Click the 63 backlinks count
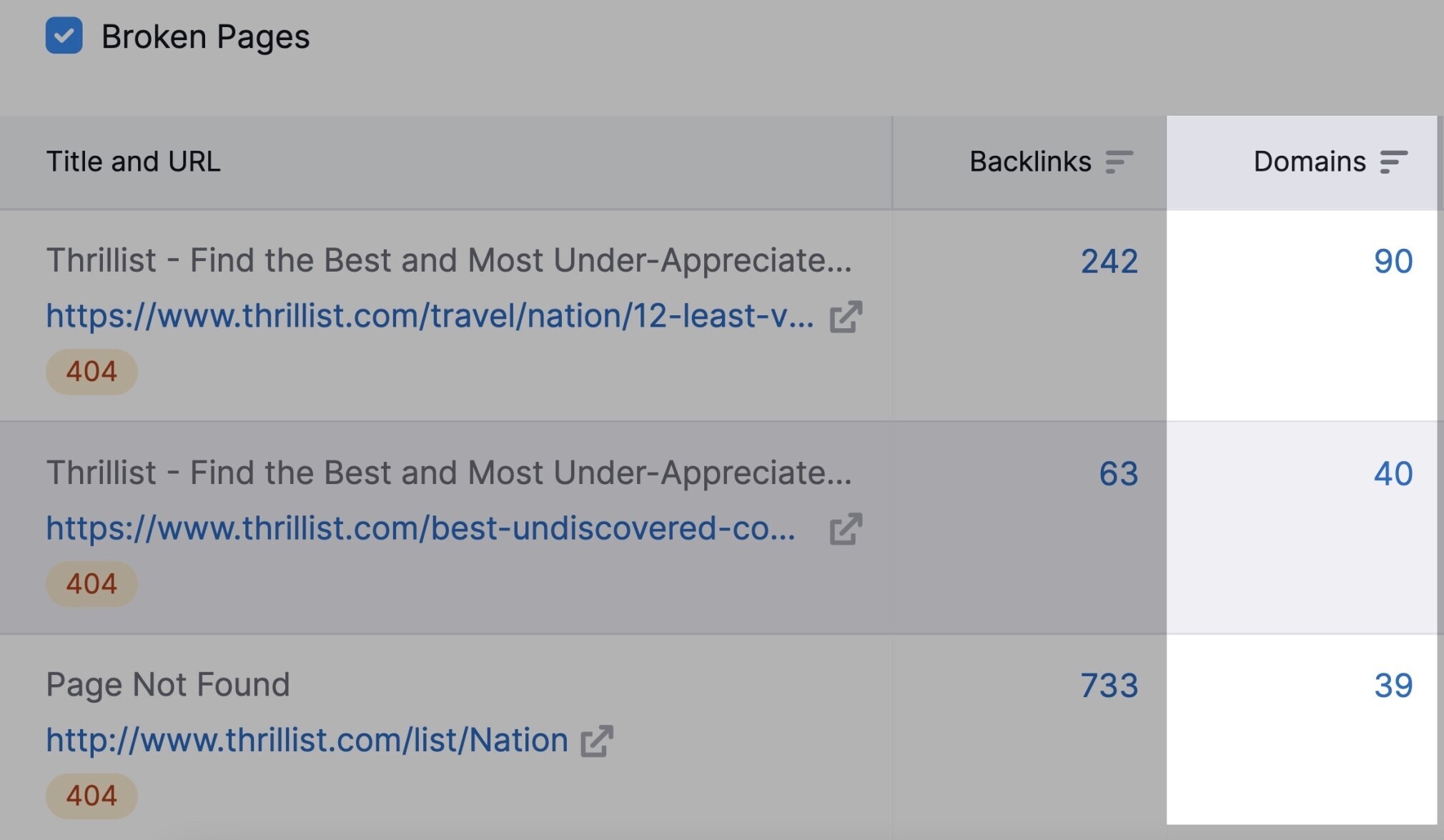This screenshot has height=840, width=1444. point(1119,474)
